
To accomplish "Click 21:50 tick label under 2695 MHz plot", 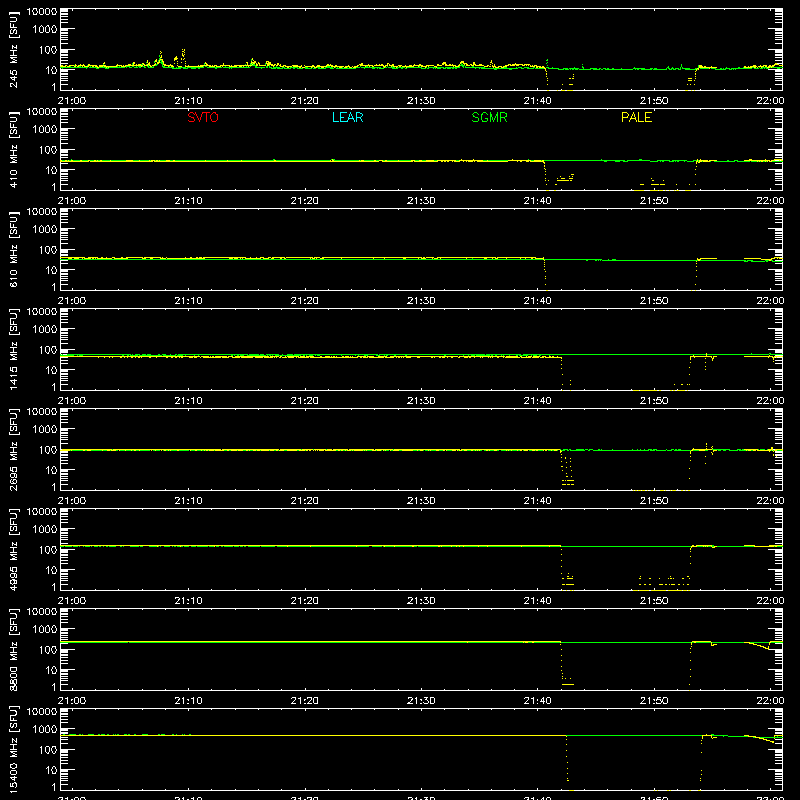I will [x=654, y=501].
